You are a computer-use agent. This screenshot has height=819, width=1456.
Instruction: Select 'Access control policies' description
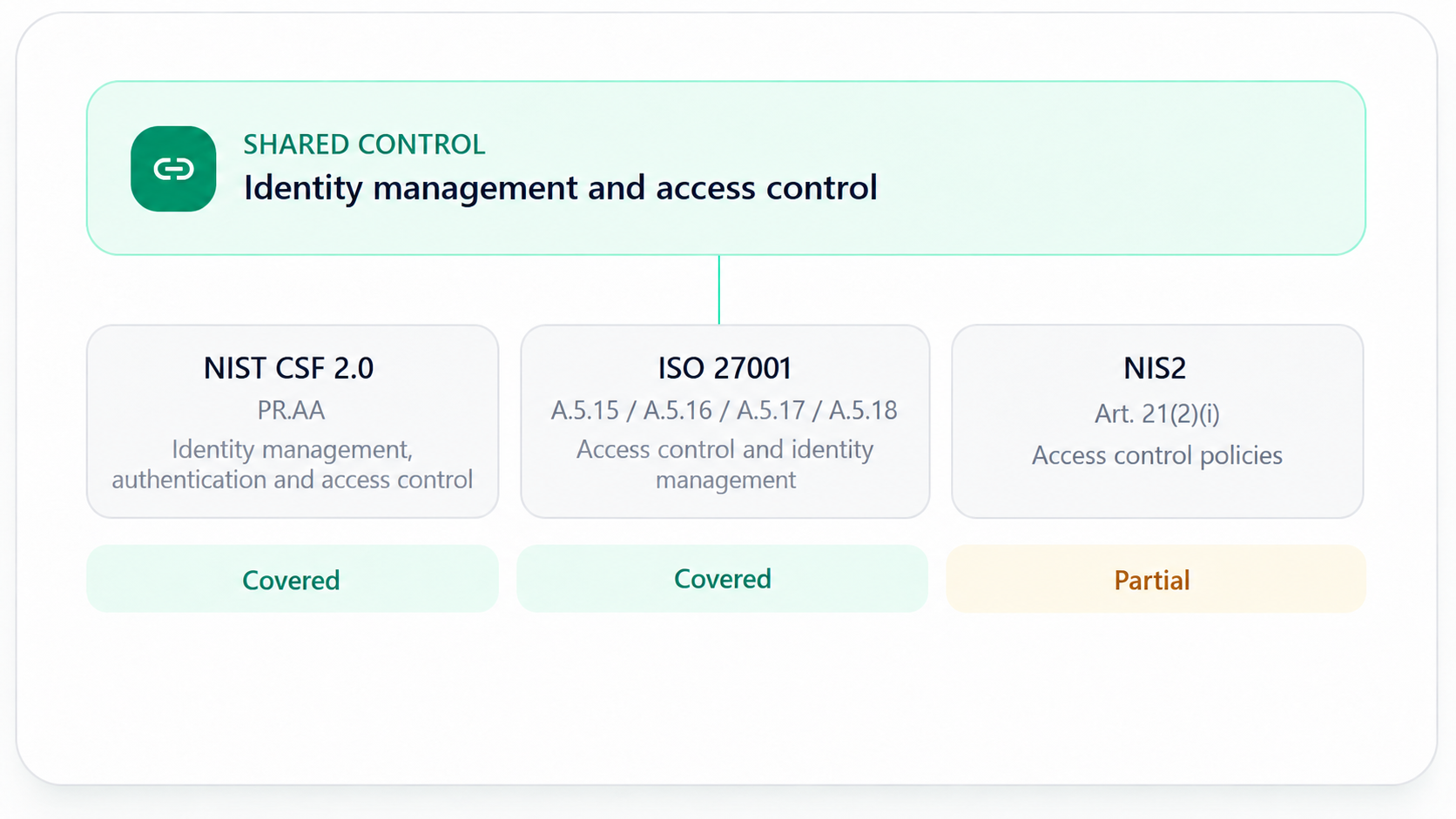(x=1157, y=455)
